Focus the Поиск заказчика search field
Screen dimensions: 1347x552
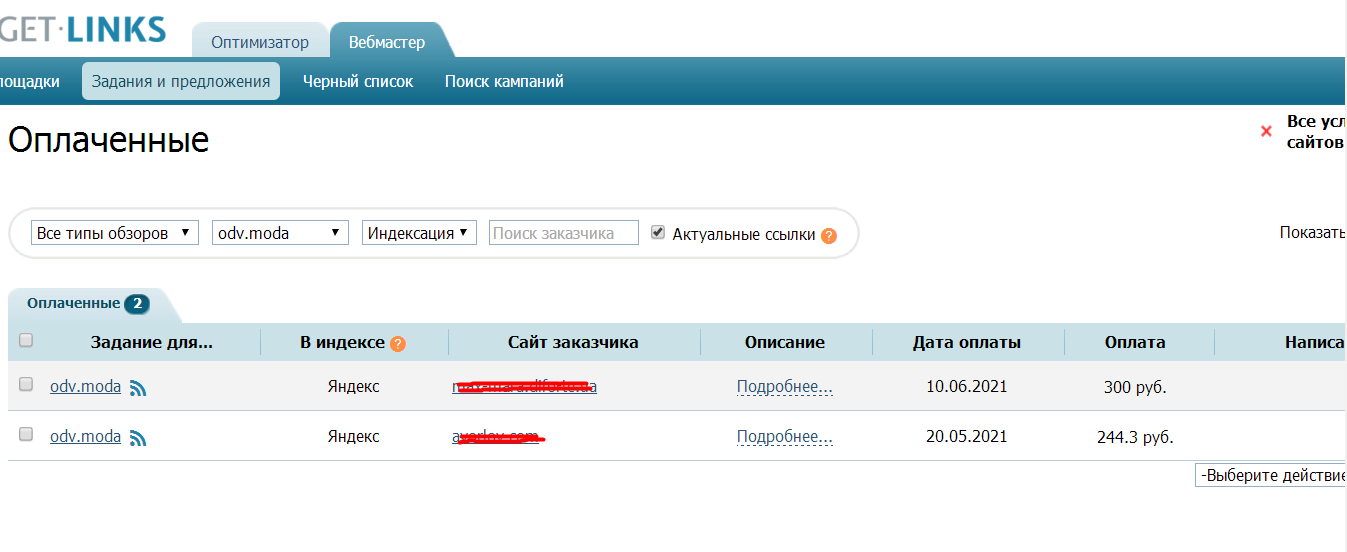pyautogui.click(x=564, y=233)
